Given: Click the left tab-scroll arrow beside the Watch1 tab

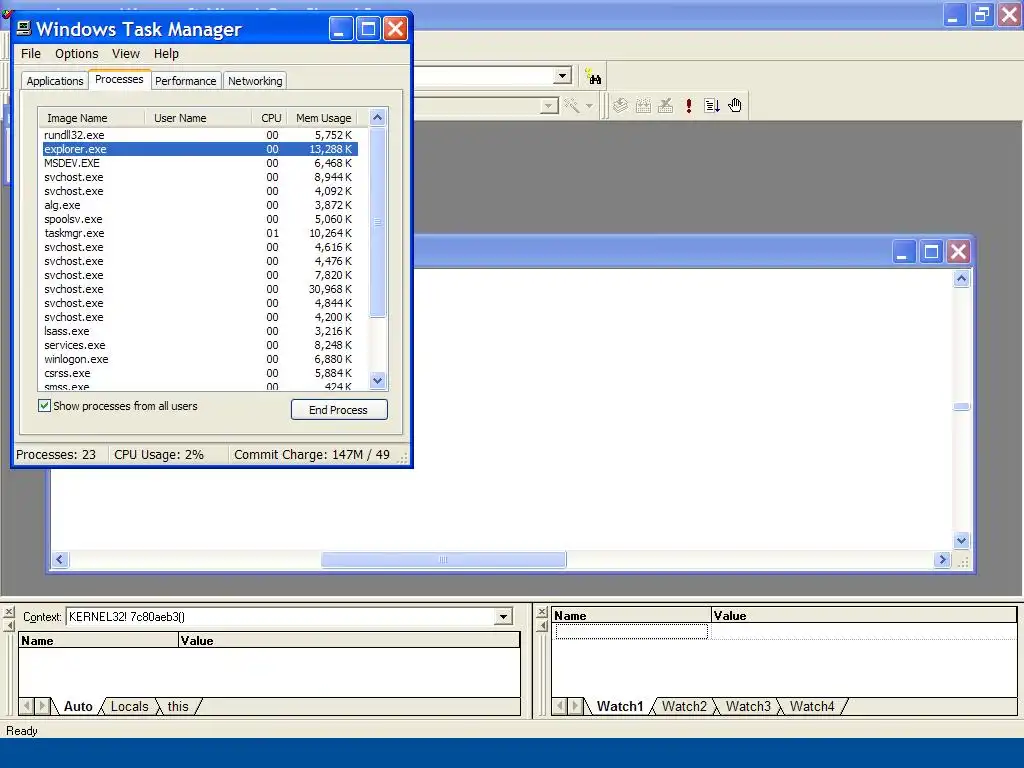Looking at the screenshot, I should 560,706.
